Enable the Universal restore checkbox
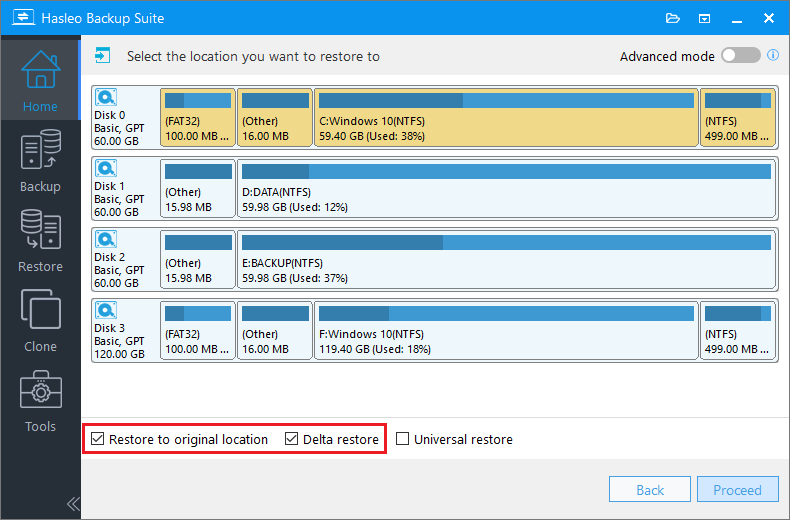This screenshot has height=520, width=790. coord(403,439)
